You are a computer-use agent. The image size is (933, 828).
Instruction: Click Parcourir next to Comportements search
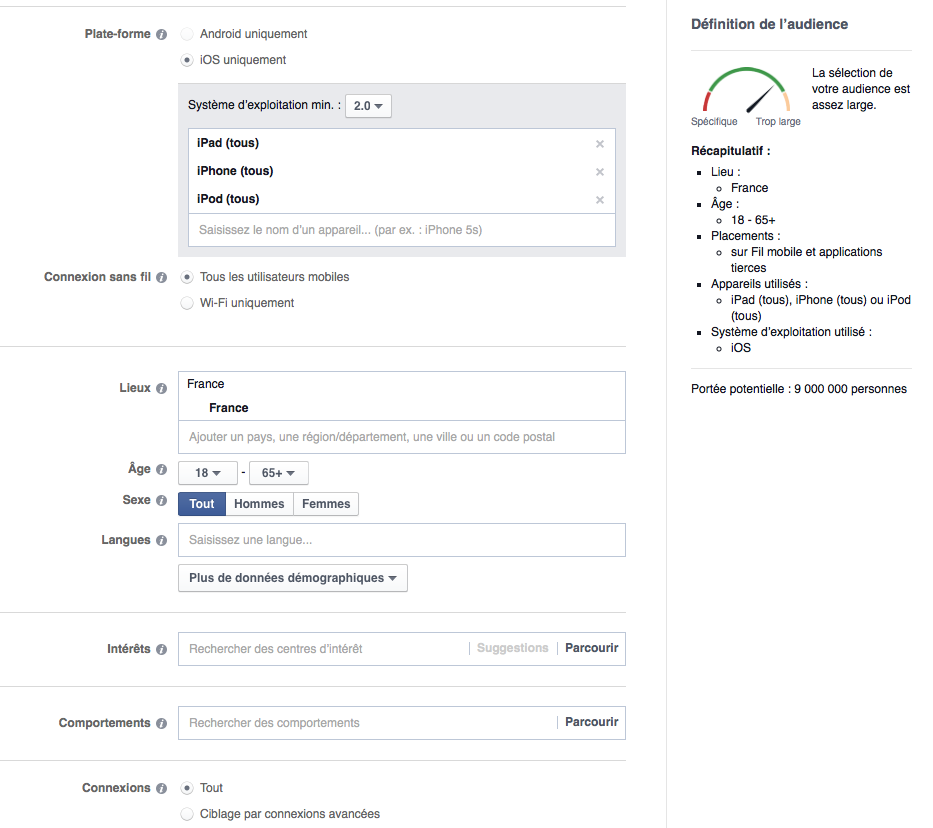coord(591,722)
